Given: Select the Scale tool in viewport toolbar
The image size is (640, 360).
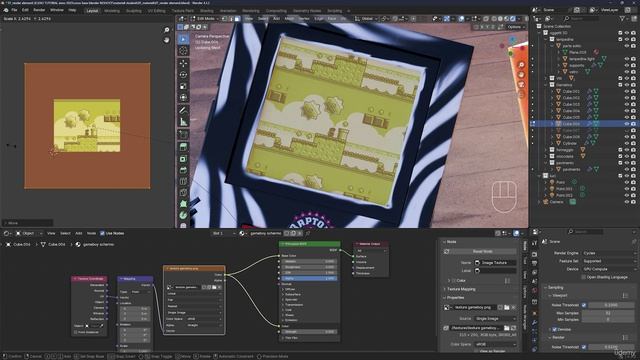Looking at the screenshot, I should tap(183, 86).
